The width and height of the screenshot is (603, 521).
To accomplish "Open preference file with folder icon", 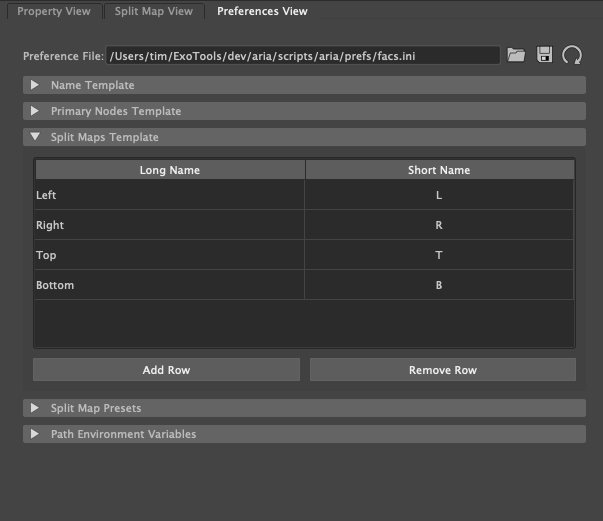I will point(516,55).
